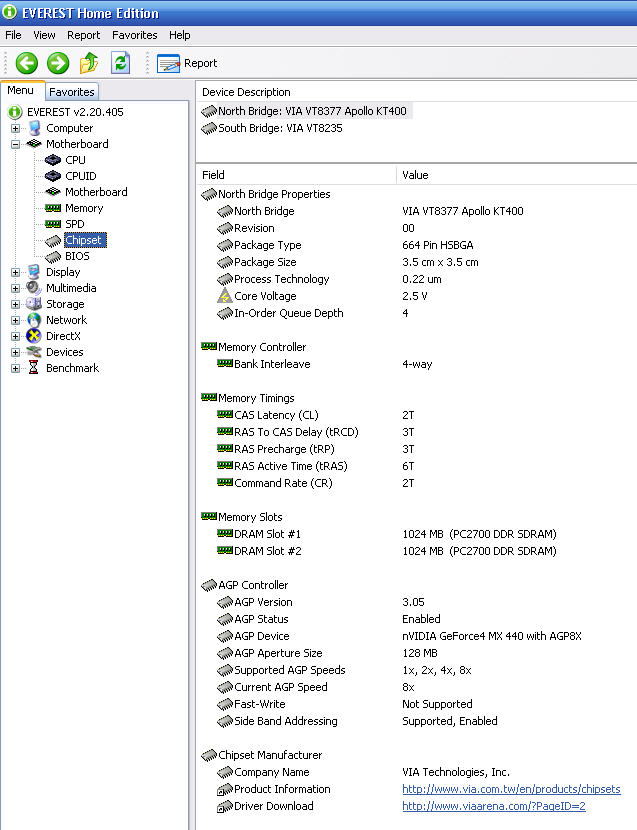Click the SPD module icon in tree

click(52, 224)
